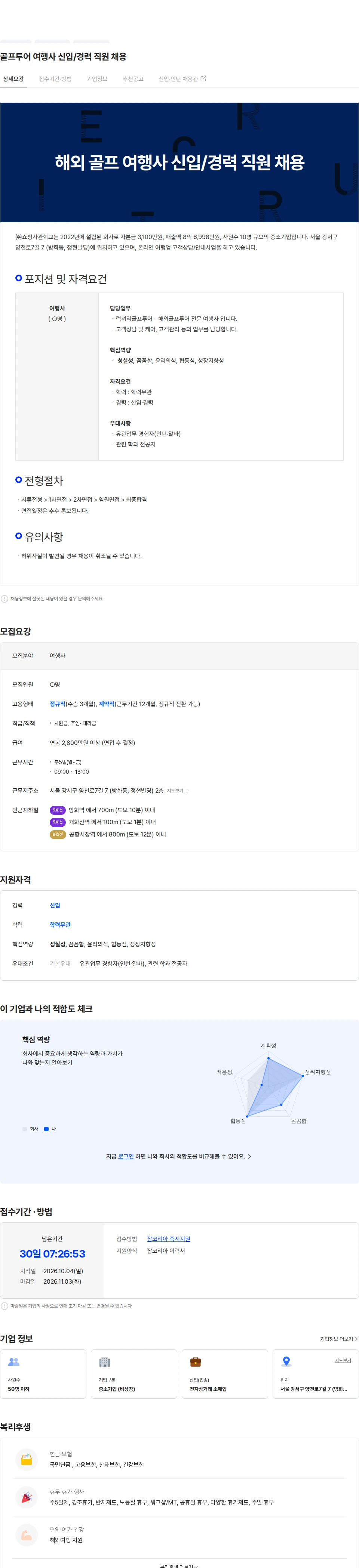This screenshot has height=1568, width=359.
Task: Click the 휴무·휴가·행사 party icon
Action: click(x=26, y=1497)
